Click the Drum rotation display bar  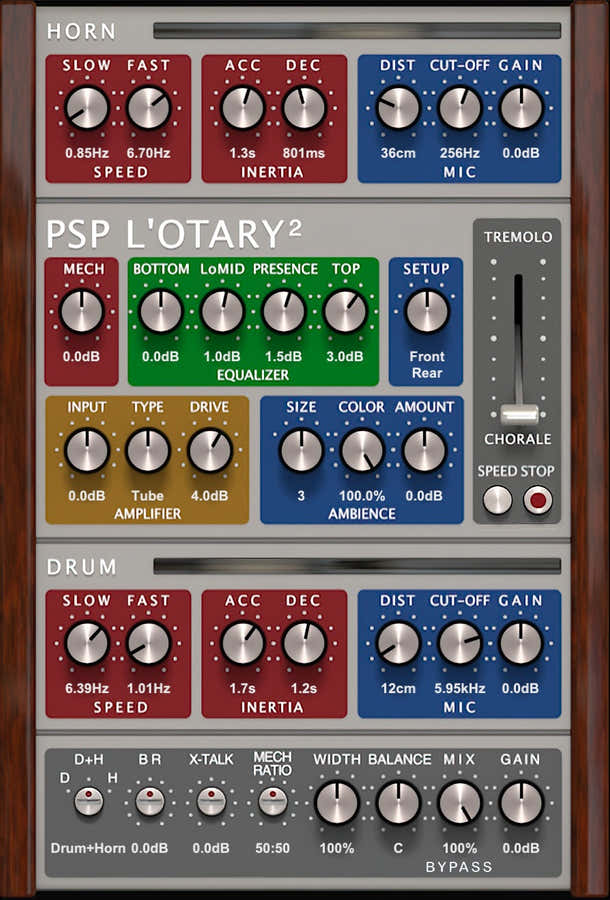(x=357, y=566)
